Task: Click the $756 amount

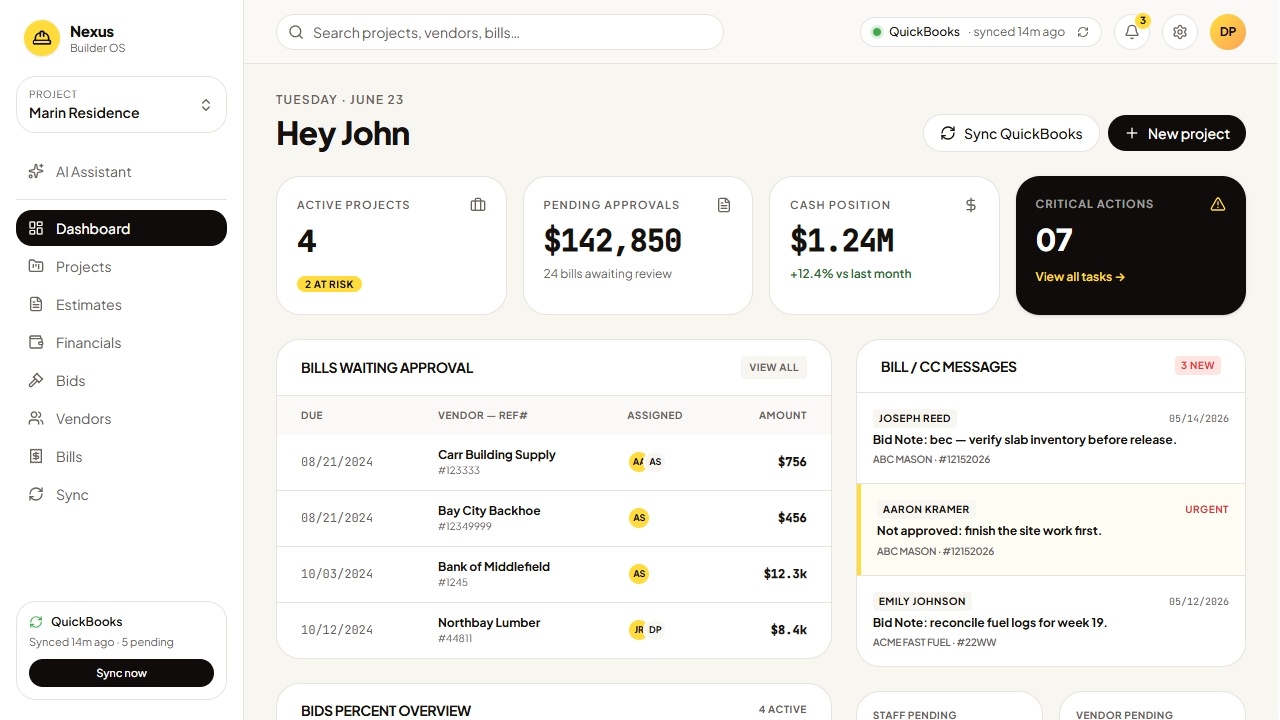Action: point(792,462)
